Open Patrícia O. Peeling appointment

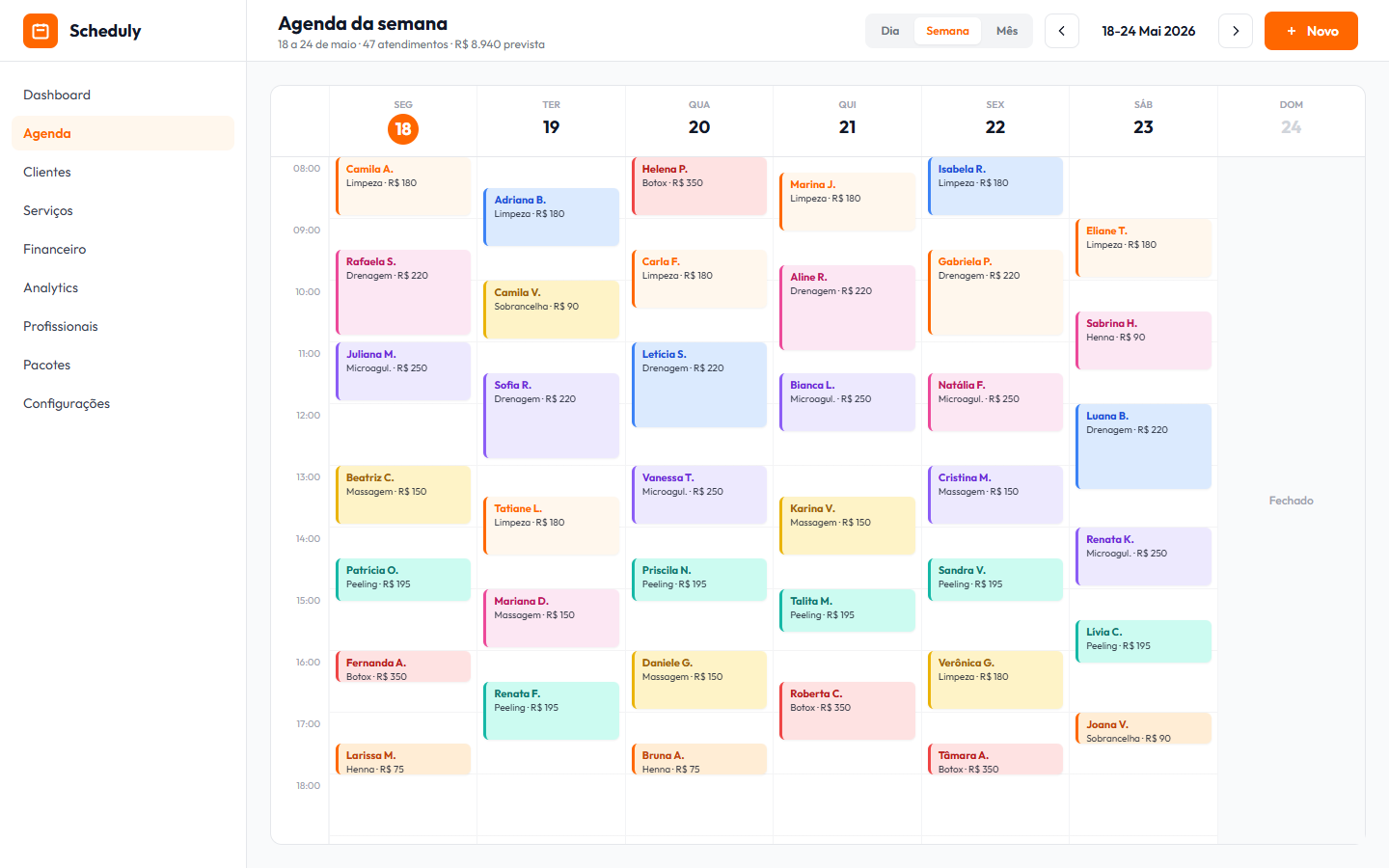coord(403,580)
